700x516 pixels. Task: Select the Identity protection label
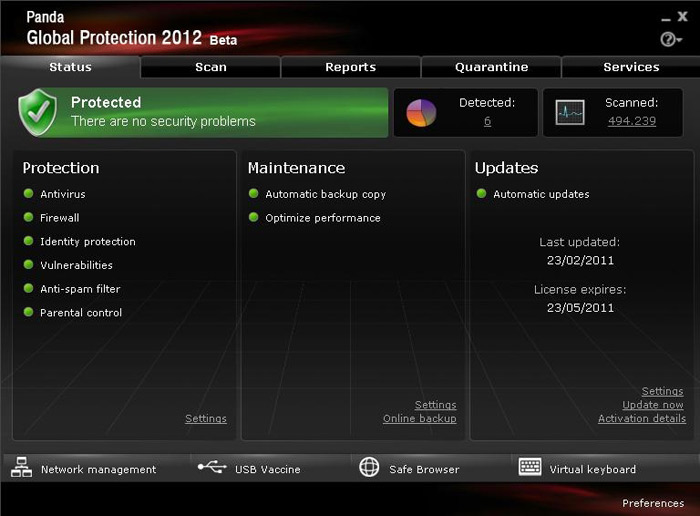click(88, 241)
